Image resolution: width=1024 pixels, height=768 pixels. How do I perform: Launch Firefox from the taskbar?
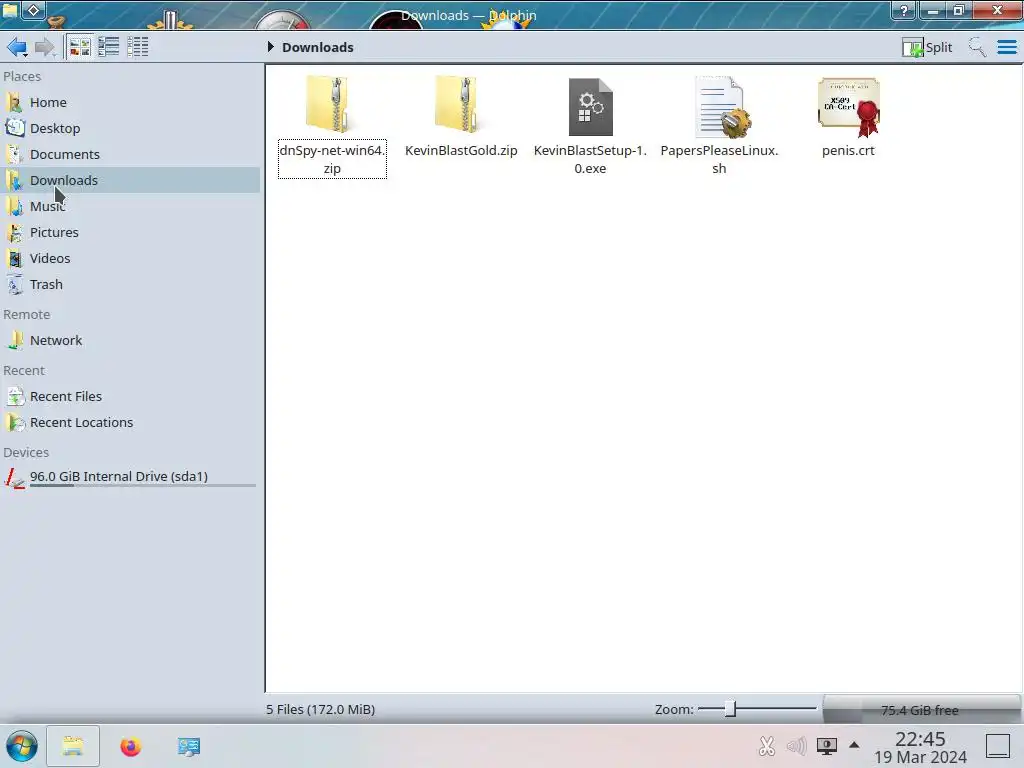(131, 746)
